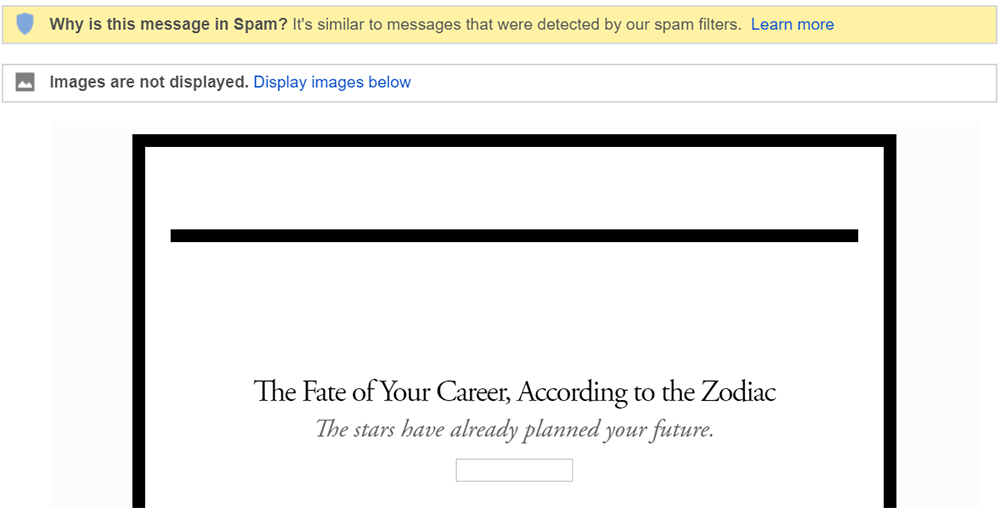Click Display images below link
The height and width of the screenshot is (508, 1000).
point(332,83)
